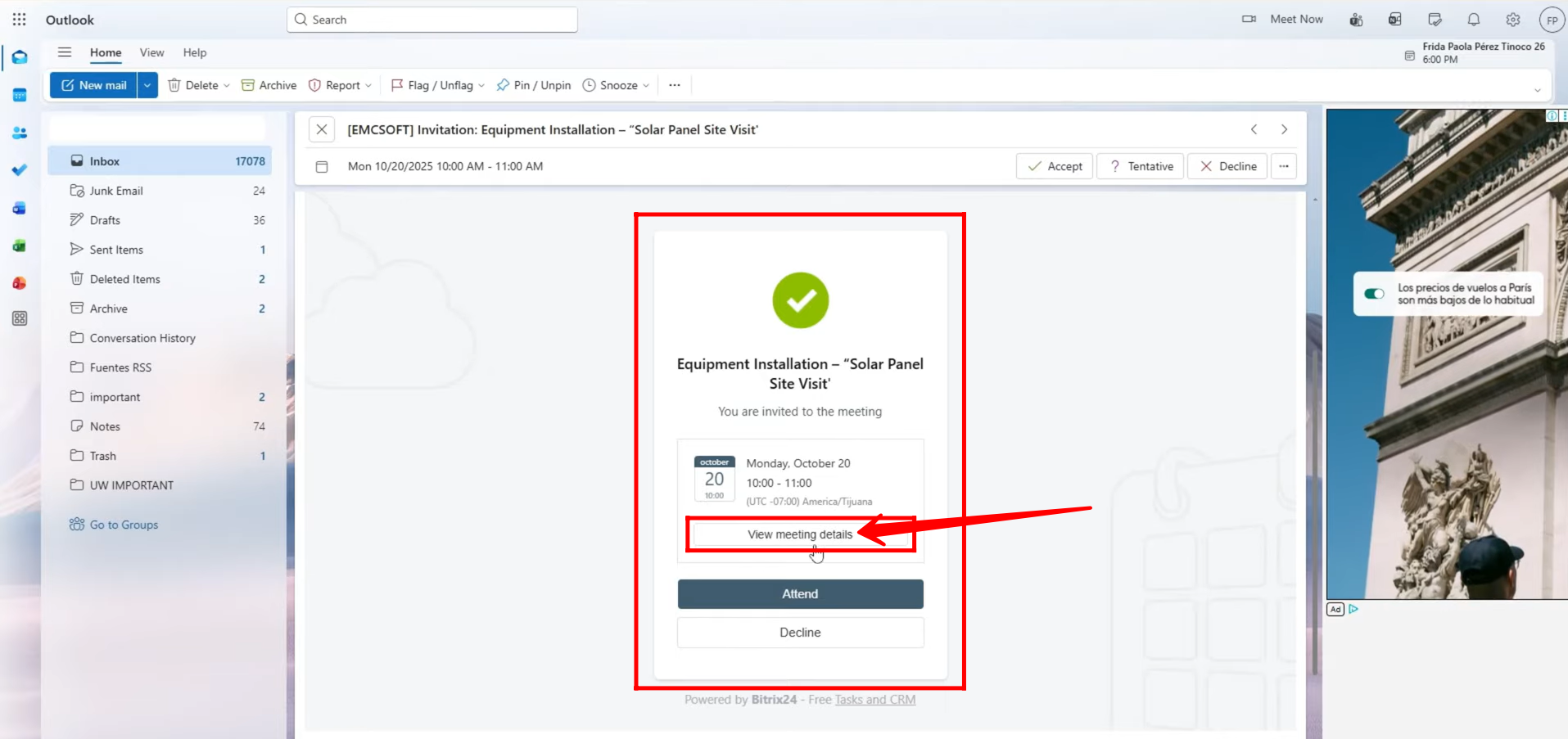The height and width of the screenshot is (739, 1568).
Task: Open the Help tab
Action: (x=195, y=52)
